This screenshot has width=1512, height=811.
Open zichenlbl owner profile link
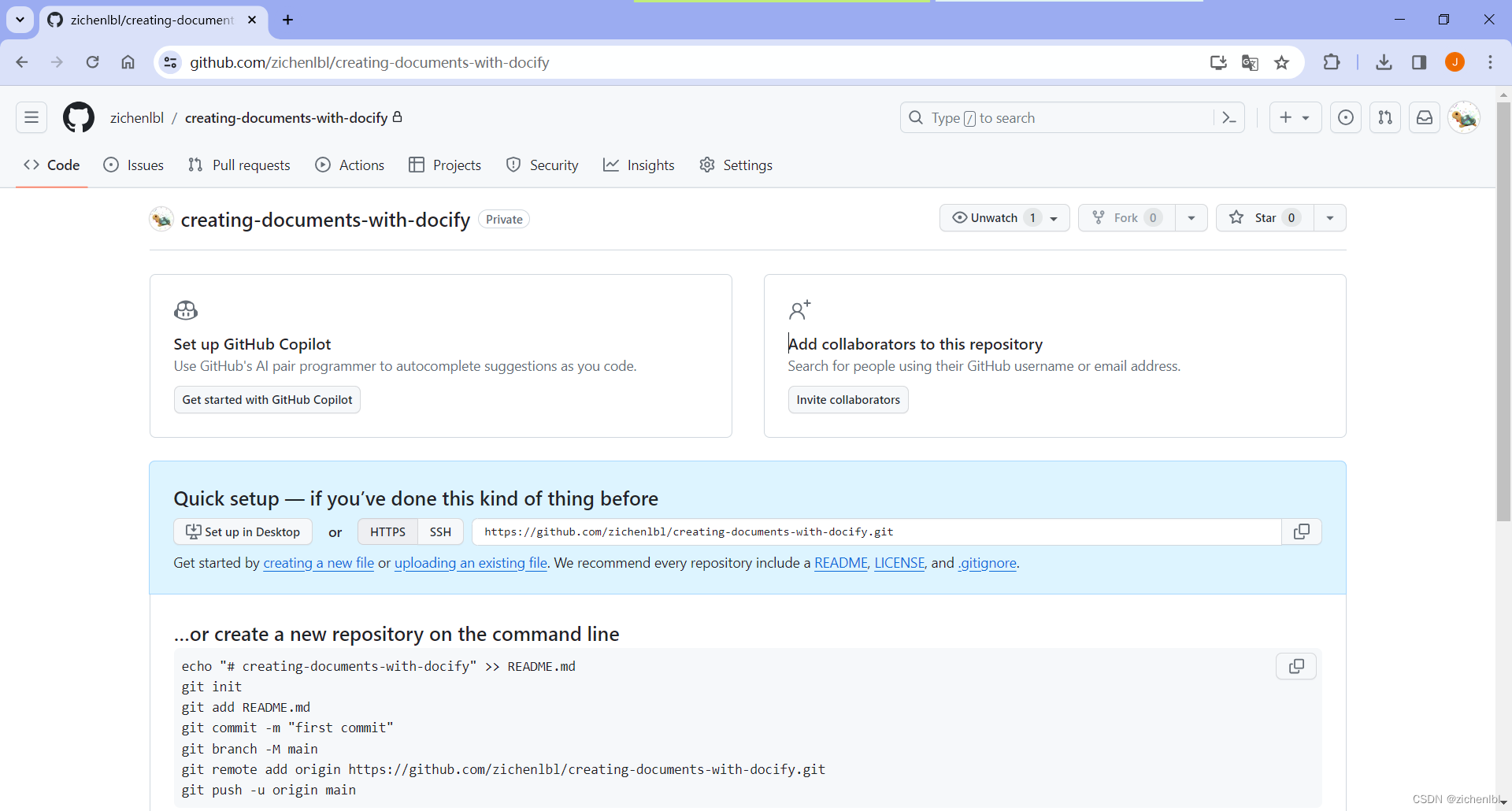pos(137,118)
